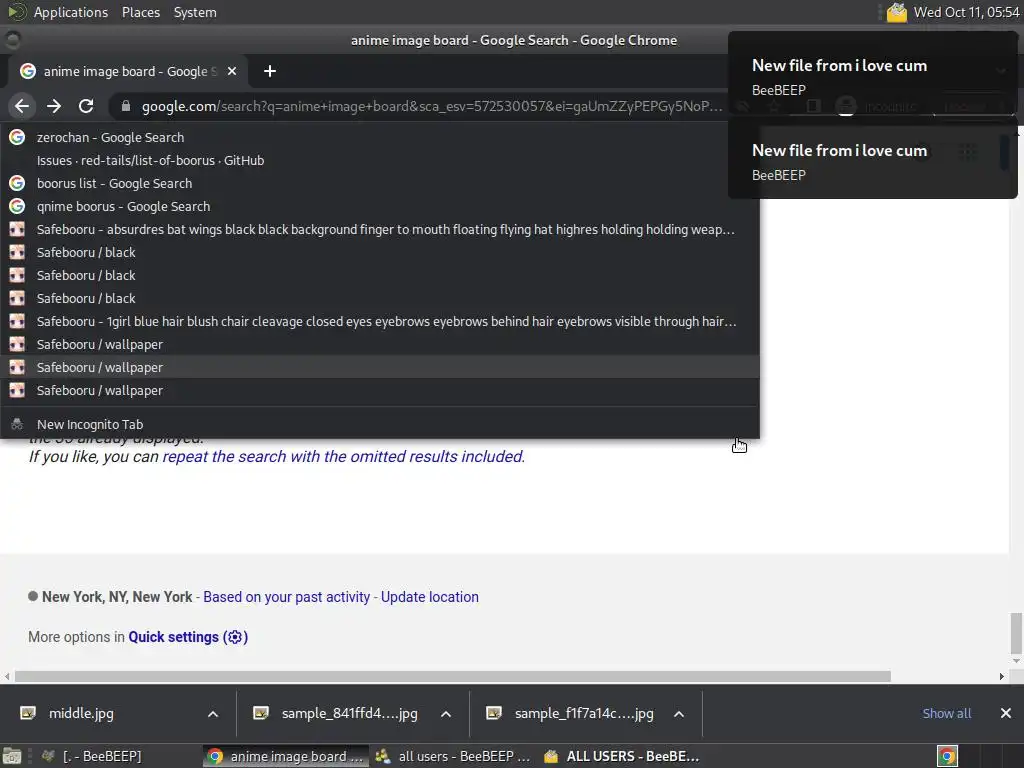Close the downloads bar
The height and width of the screenshot is (768, 1024).
pyautogui.click(x=1006, y=713)
